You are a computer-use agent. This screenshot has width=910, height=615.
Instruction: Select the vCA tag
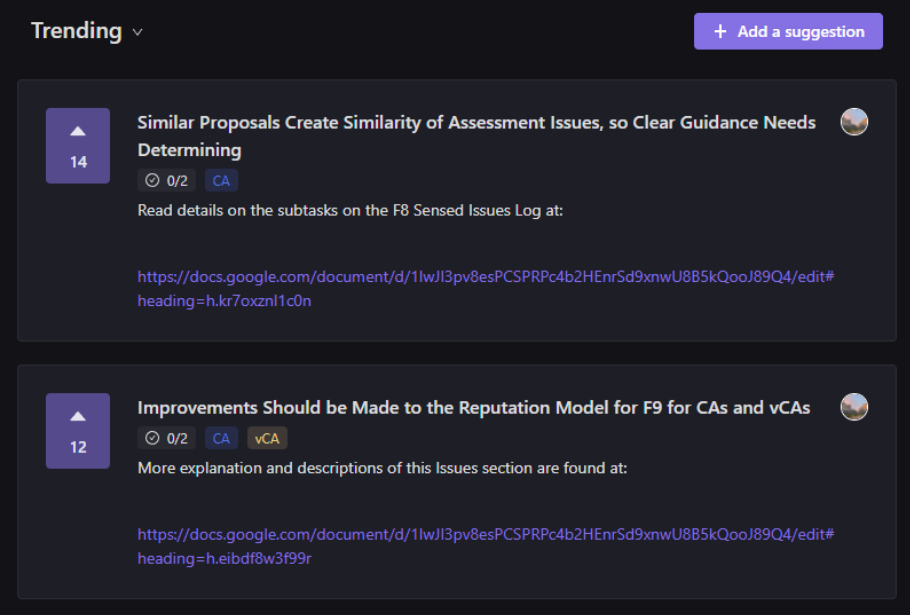tap(266, 438)
